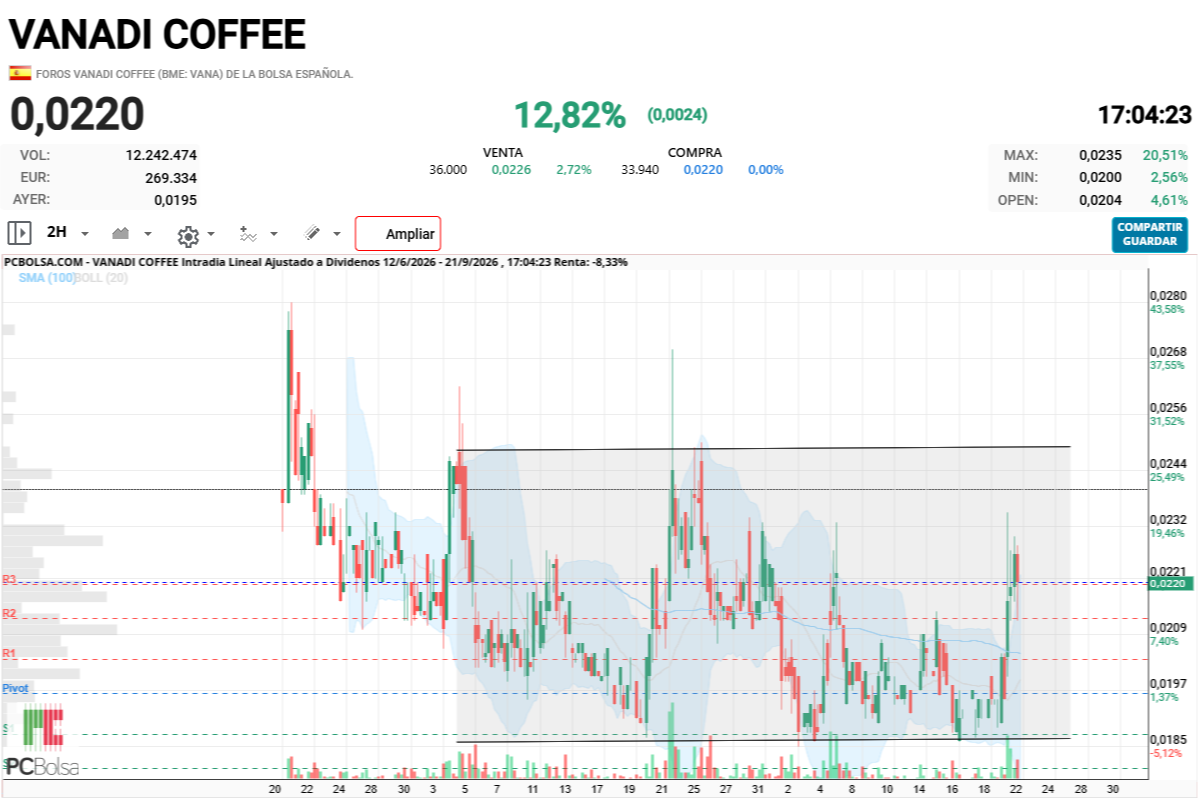1200x798 pixels.
Task: Click the add indicator icon
Action: (248, 234)
